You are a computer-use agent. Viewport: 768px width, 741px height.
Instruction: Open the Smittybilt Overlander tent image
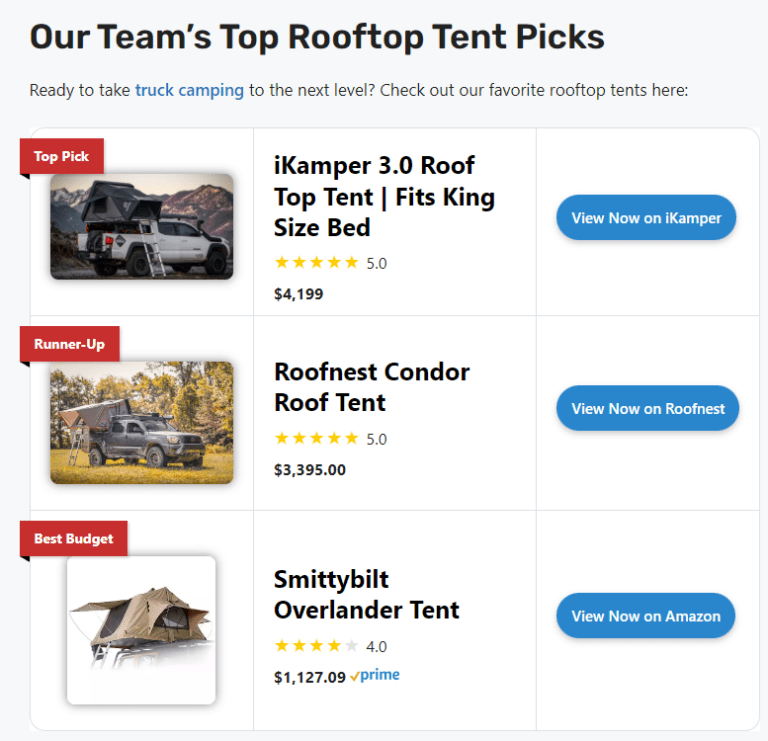141,630
